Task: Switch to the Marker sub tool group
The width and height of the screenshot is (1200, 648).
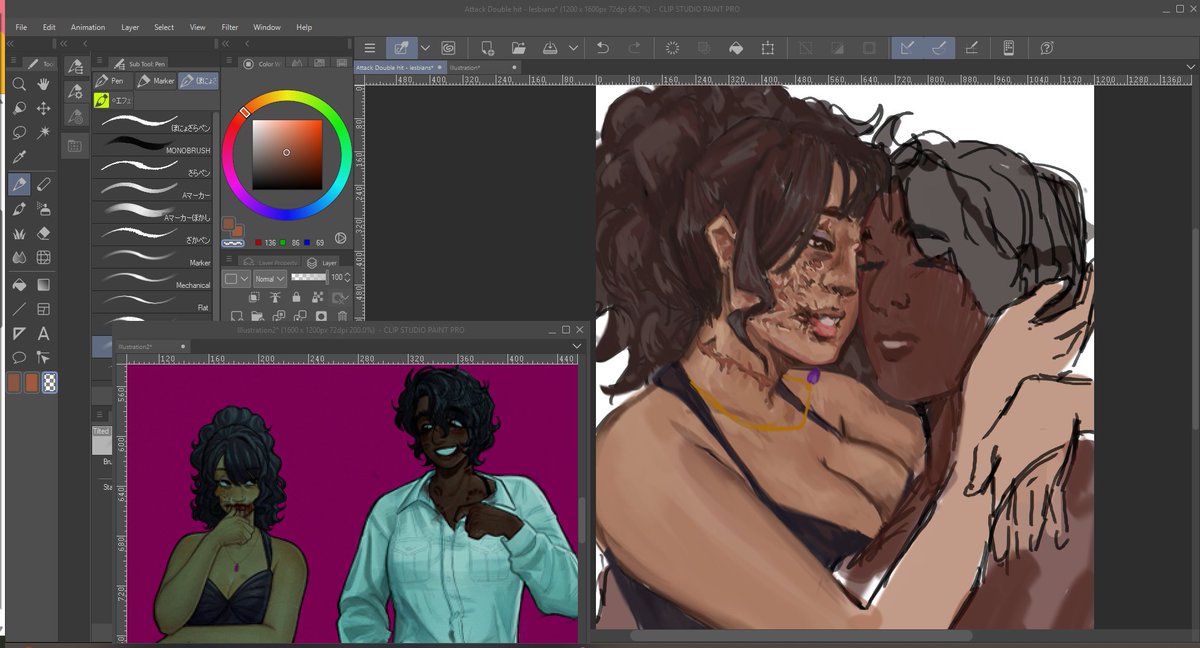Action: (x=156, y=81)
